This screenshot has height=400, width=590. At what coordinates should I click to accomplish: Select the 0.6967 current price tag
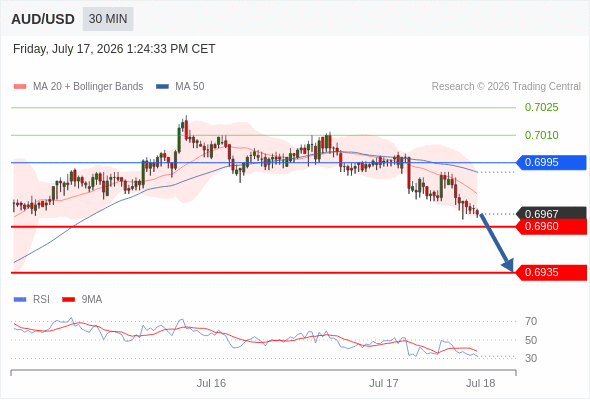[x=551, y=213]
